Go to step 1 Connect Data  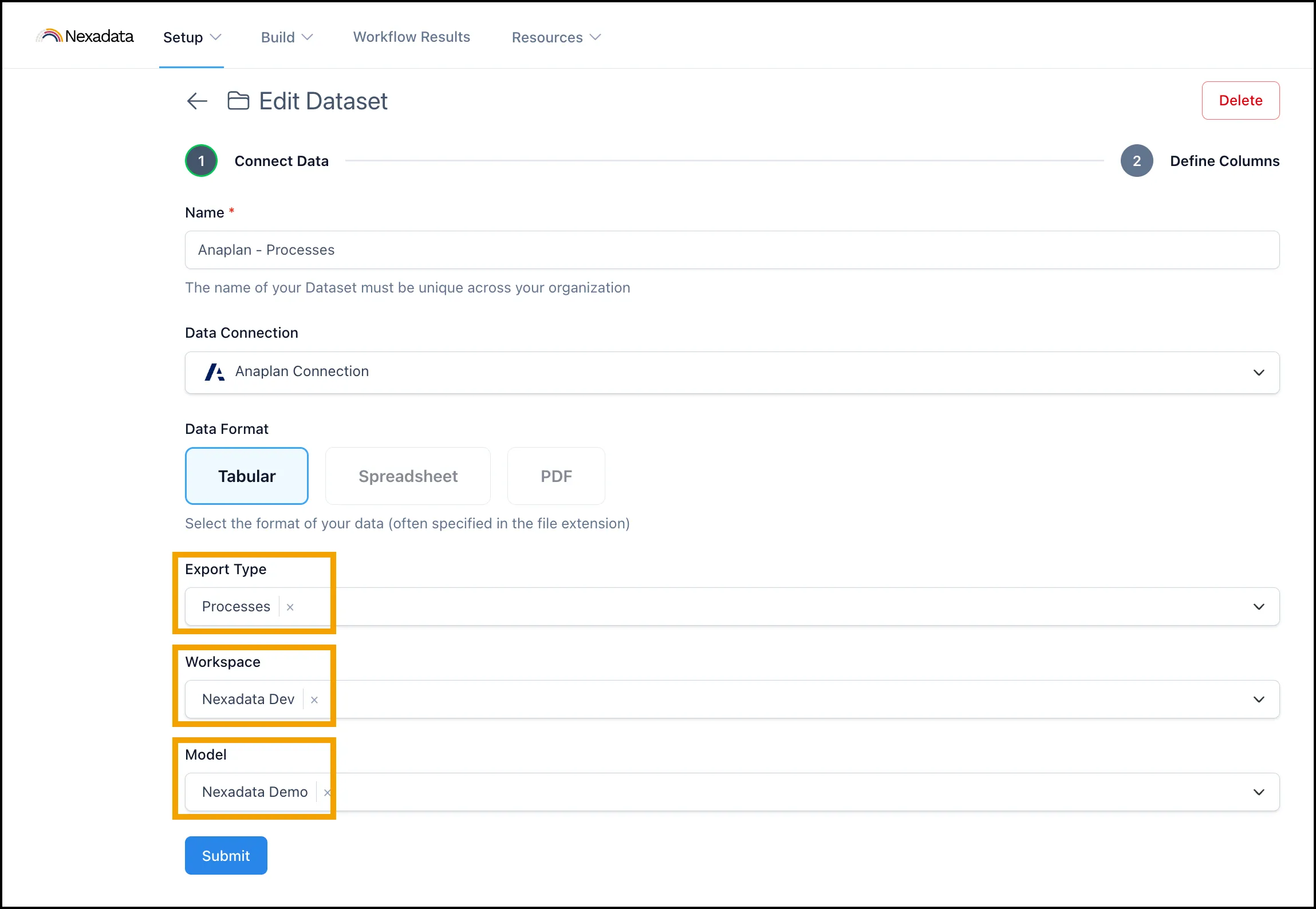[257, 161]
